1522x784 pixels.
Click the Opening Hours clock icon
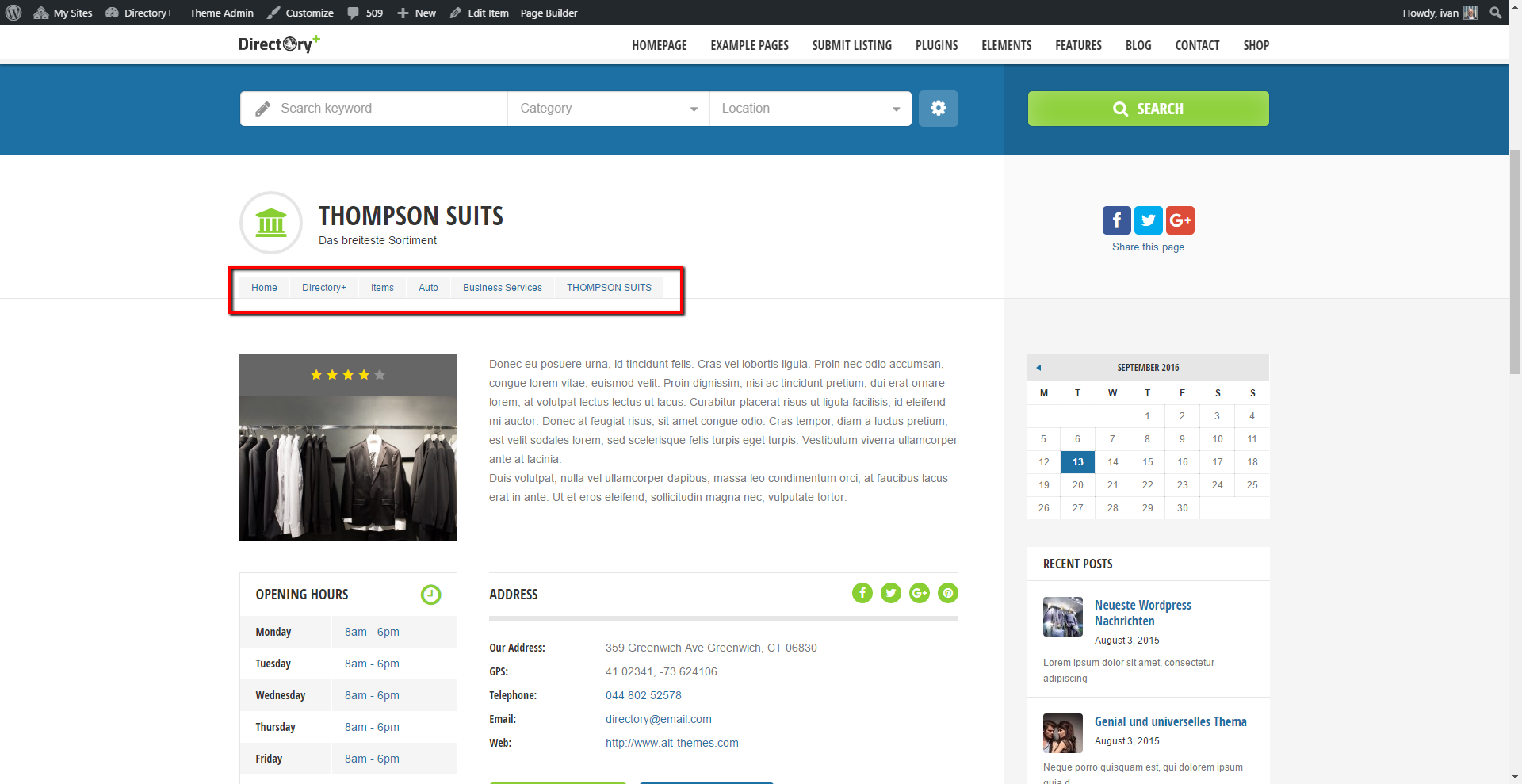click(x=430, y=595)
